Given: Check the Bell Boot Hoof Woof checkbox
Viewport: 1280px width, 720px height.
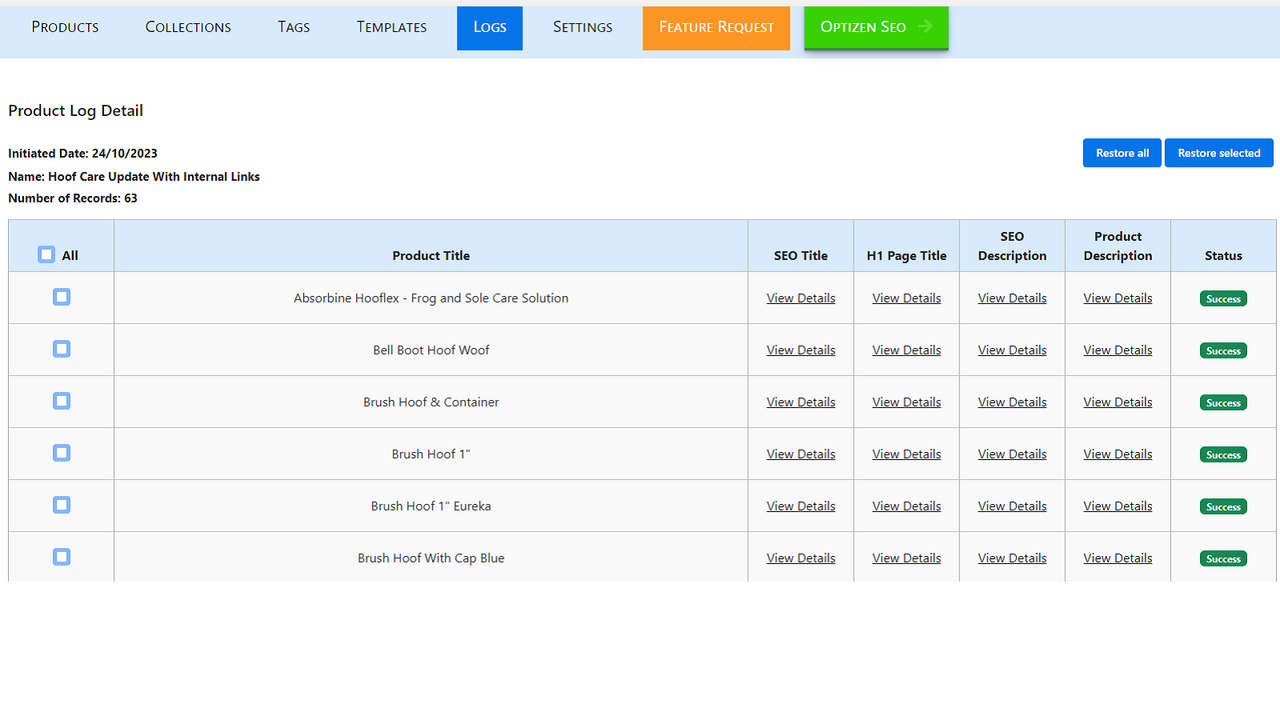Looking at the screenshot, I should (x=61, y=348).
